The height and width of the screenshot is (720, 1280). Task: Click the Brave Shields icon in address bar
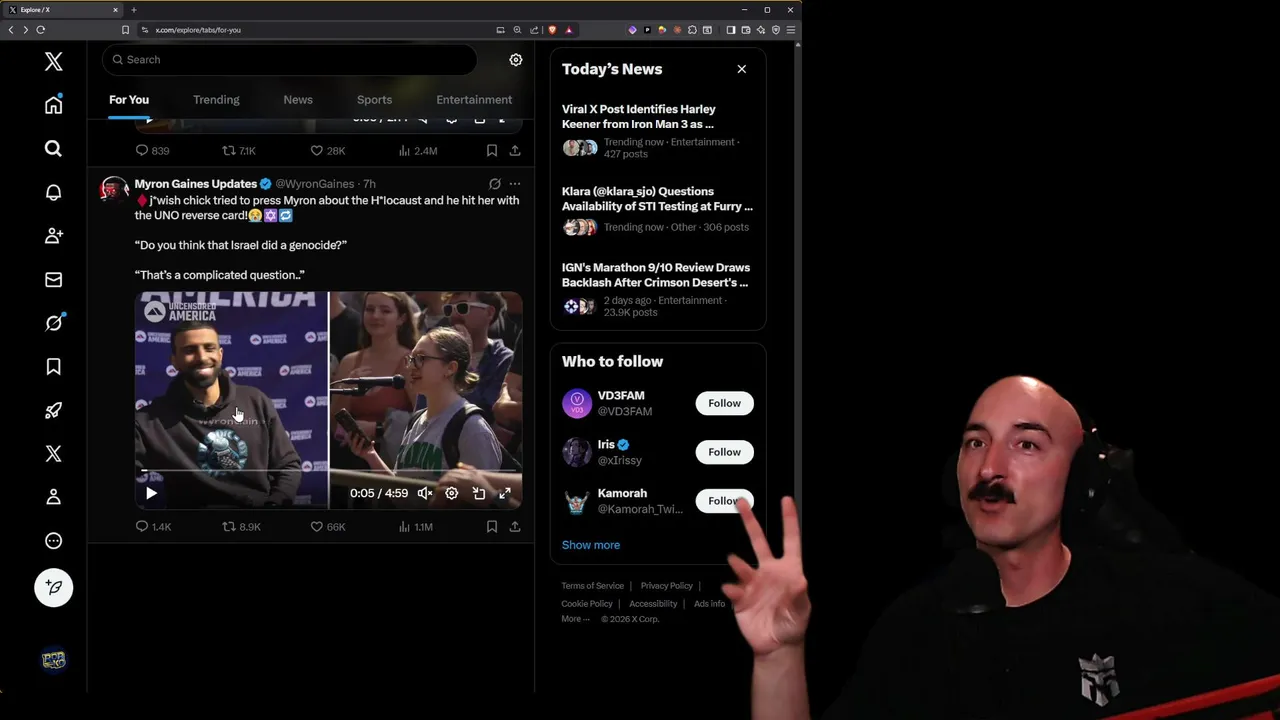coord(554,30)
